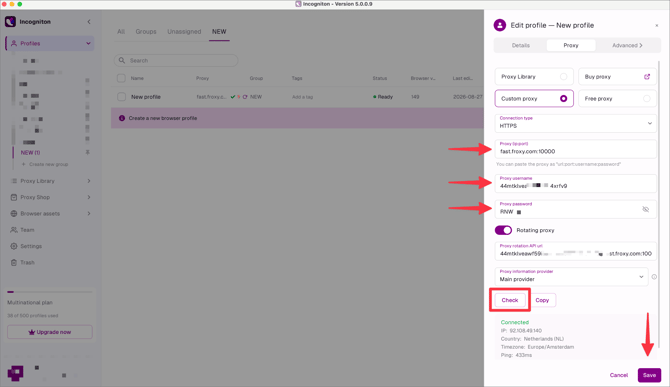Image resolution: width=670 pixels, height=387 pixels.
Task: Click the Edit profile avatar icon
Action: click(500, 25)
